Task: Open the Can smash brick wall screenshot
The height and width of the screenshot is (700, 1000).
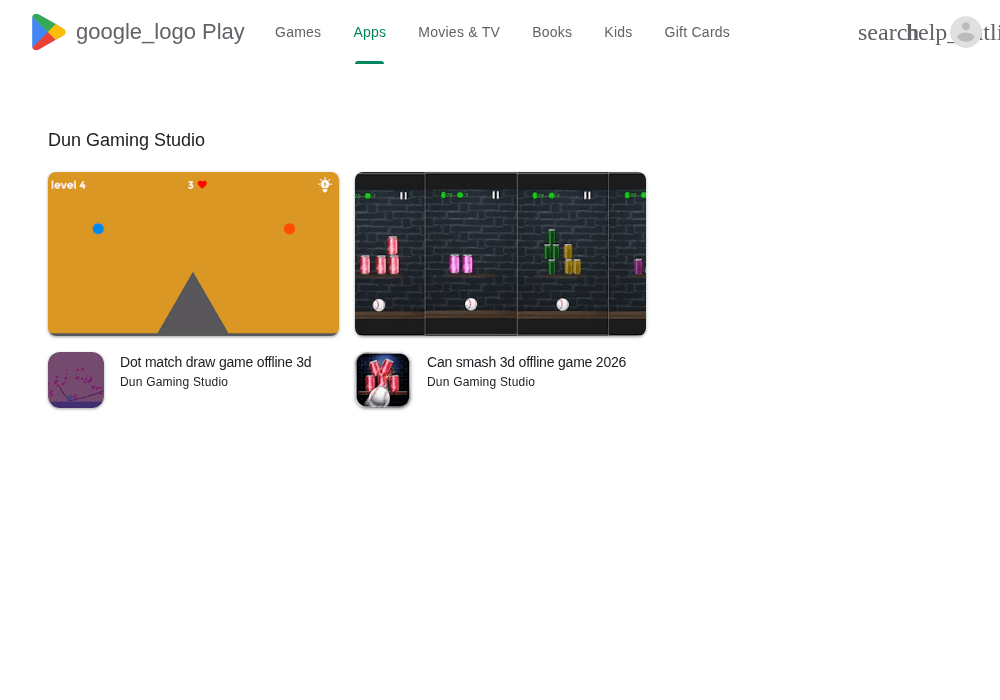Action: (x=501, y=254)
